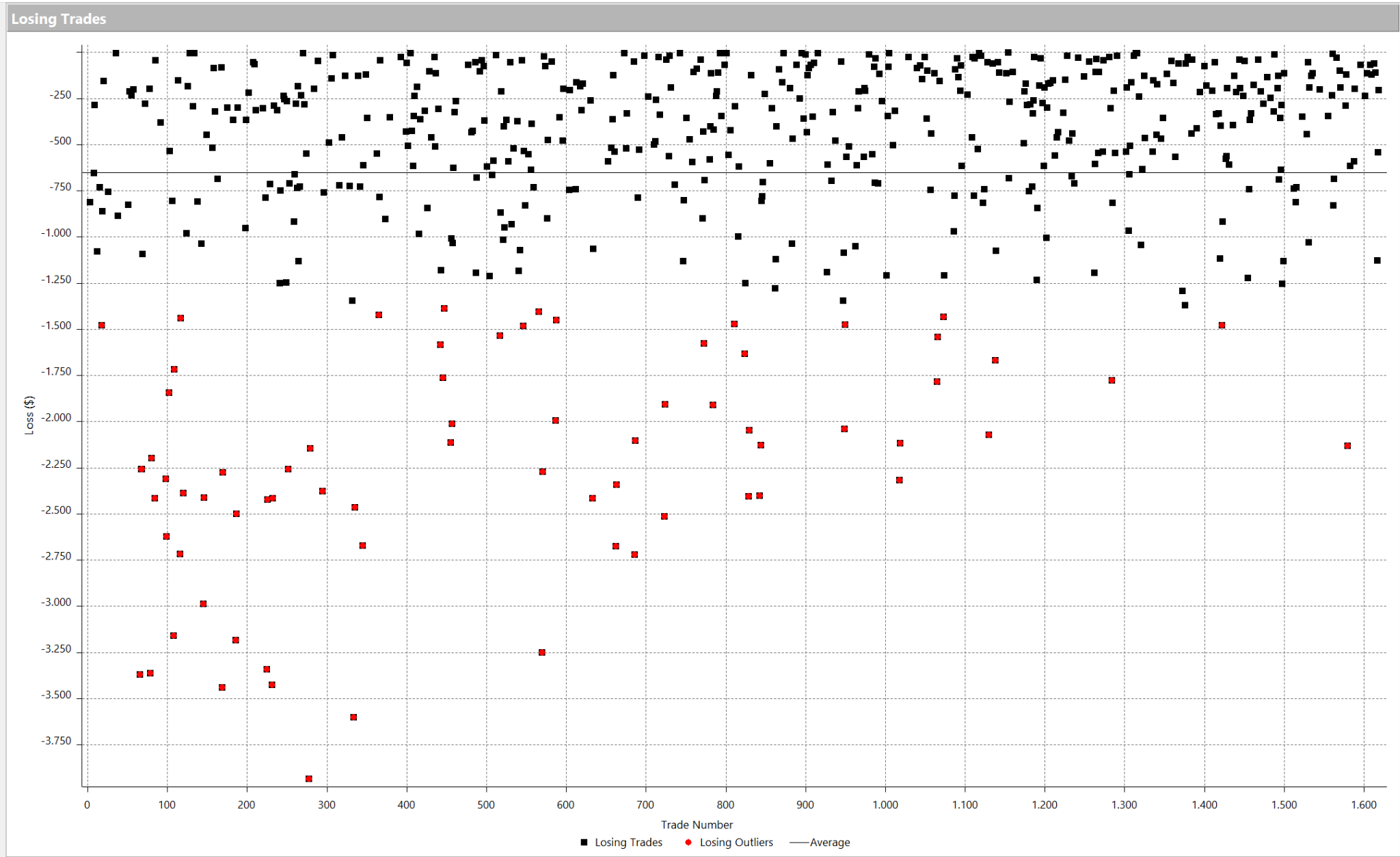The width and height of the screenshot is (1400, 857).
Task: Click the 100 x-axis tick label
Action: tap(167, 805)
